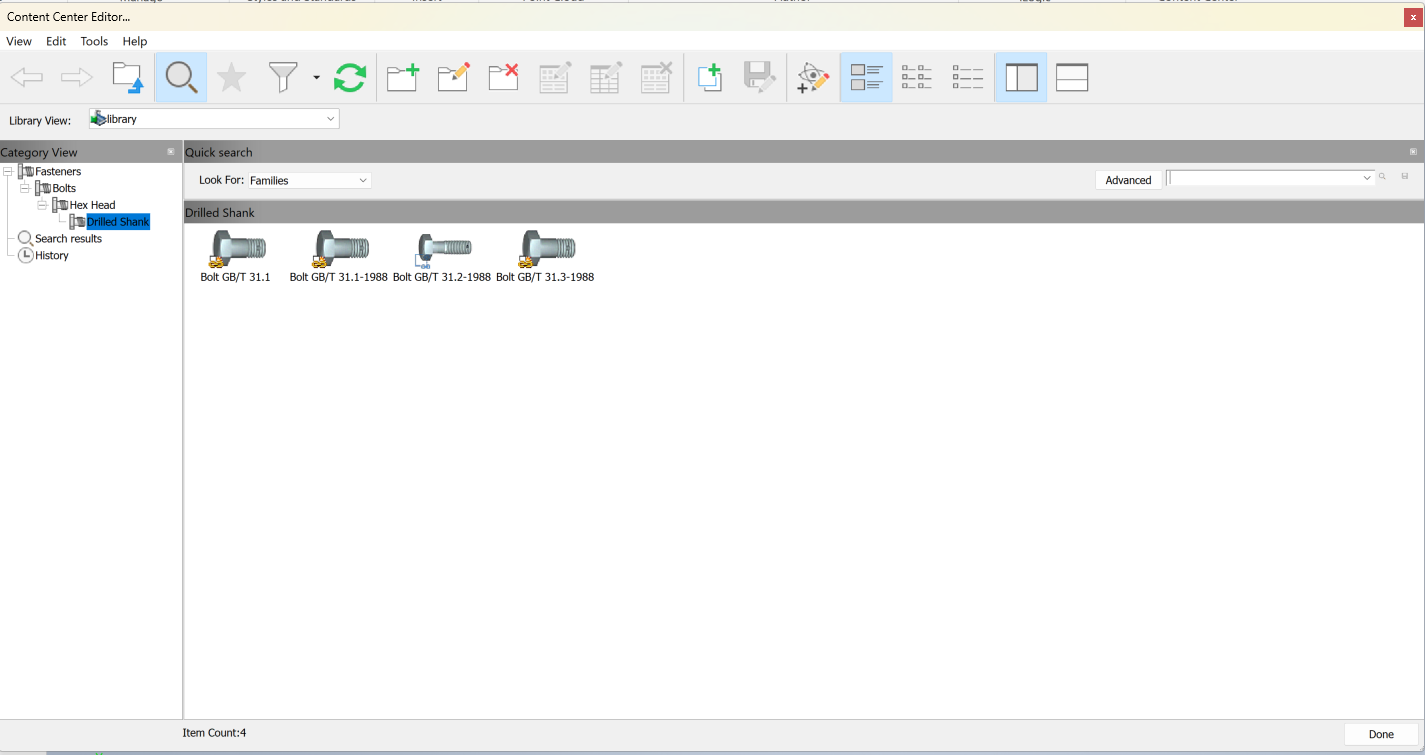The height and width of the screenshot is (755, 1425).
Task: Create a new category
Action: coord(402,77)
